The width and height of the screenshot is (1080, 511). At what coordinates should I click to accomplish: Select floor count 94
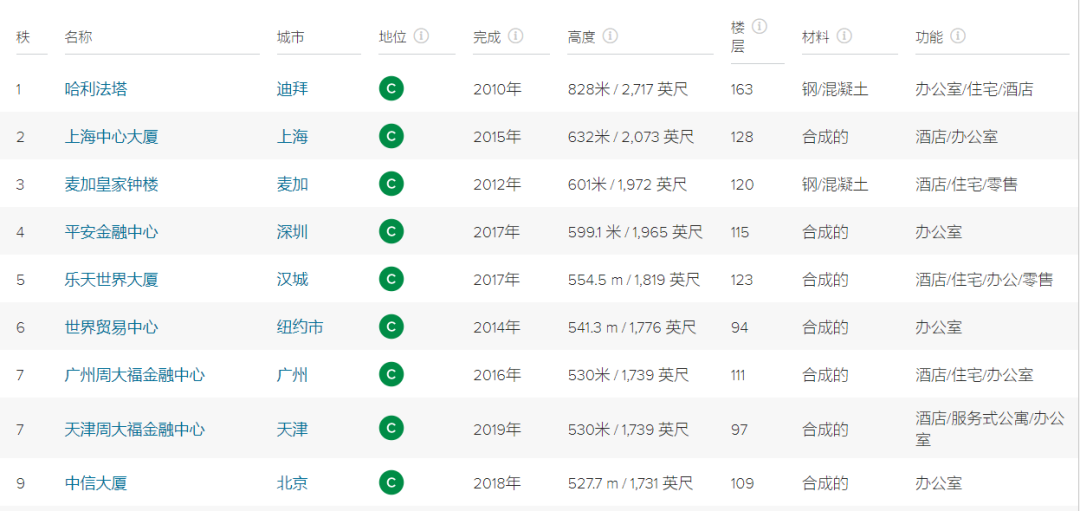pyautogui.click(x=739, y=326)
